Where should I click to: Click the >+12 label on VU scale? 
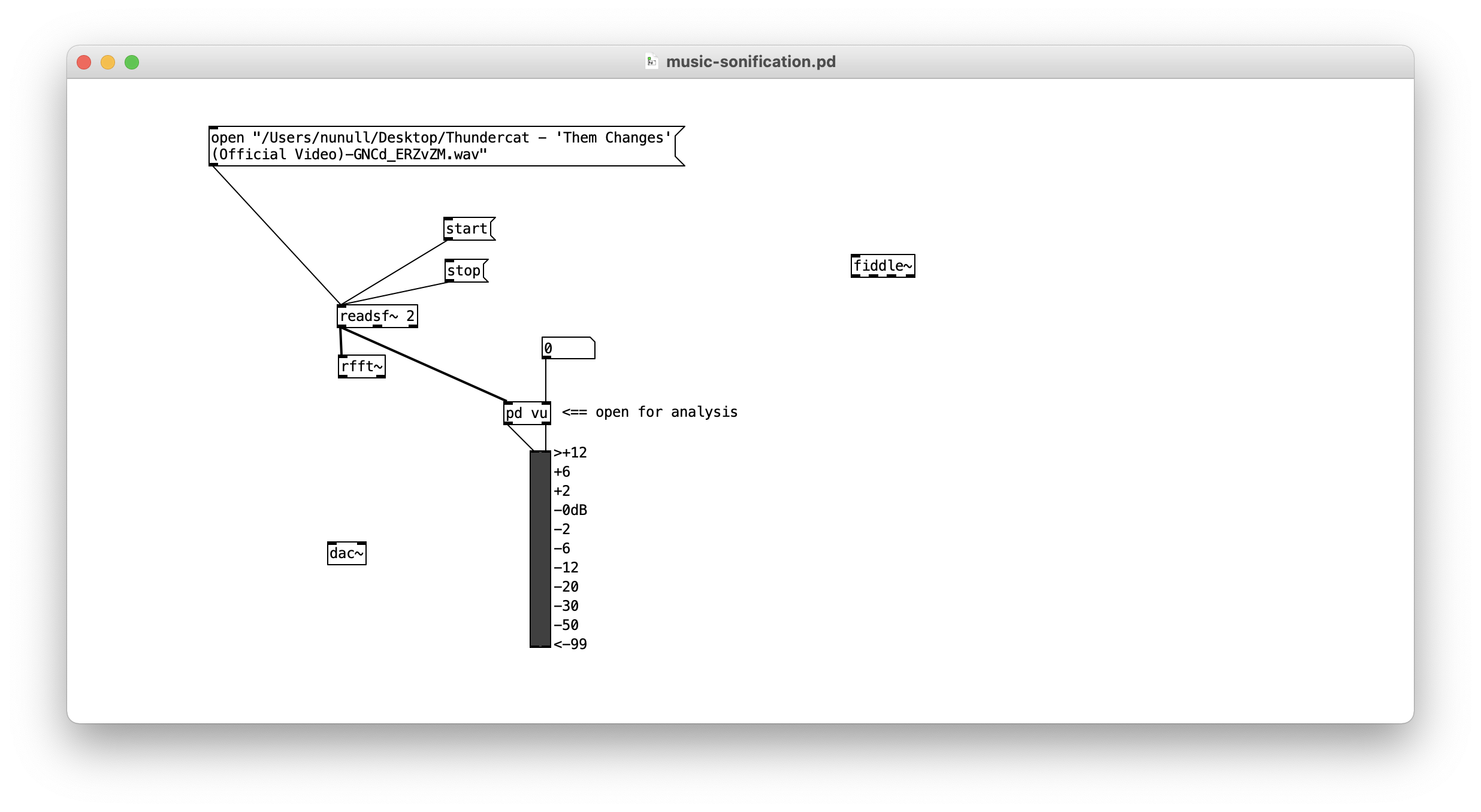[570, 453]
